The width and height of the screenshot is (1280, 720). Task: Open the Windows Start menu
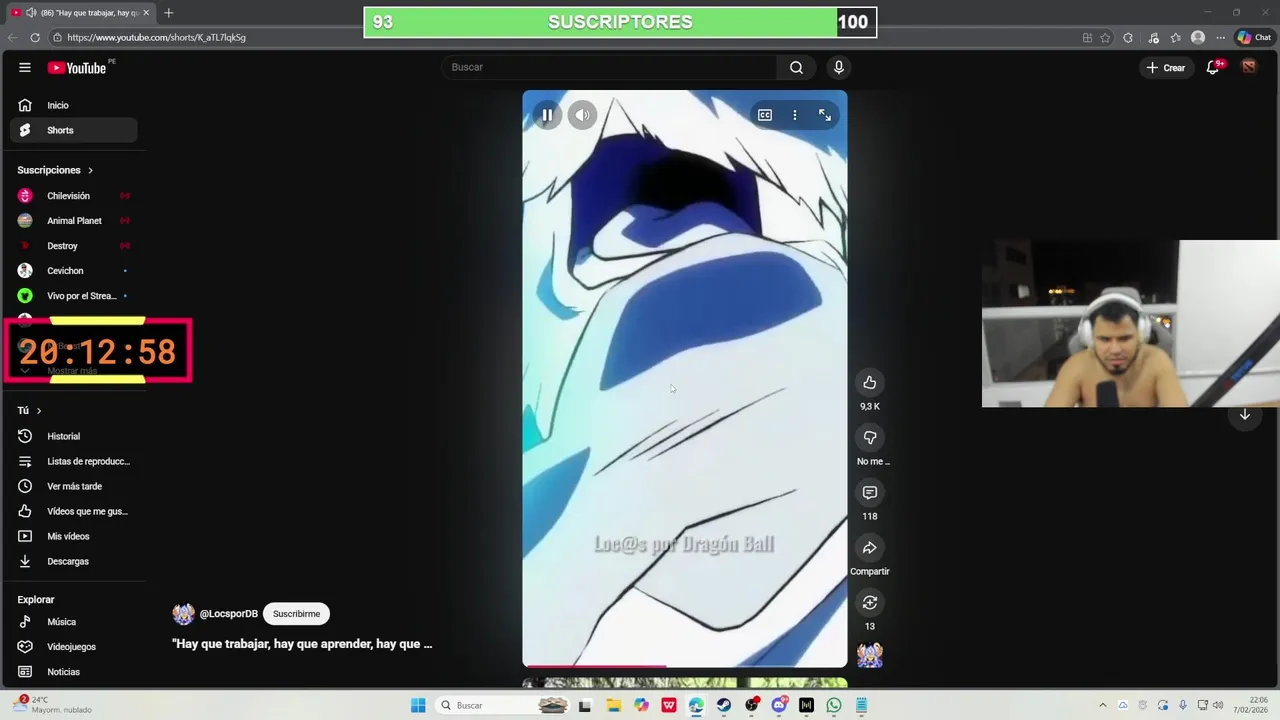(x=418, y=705)
